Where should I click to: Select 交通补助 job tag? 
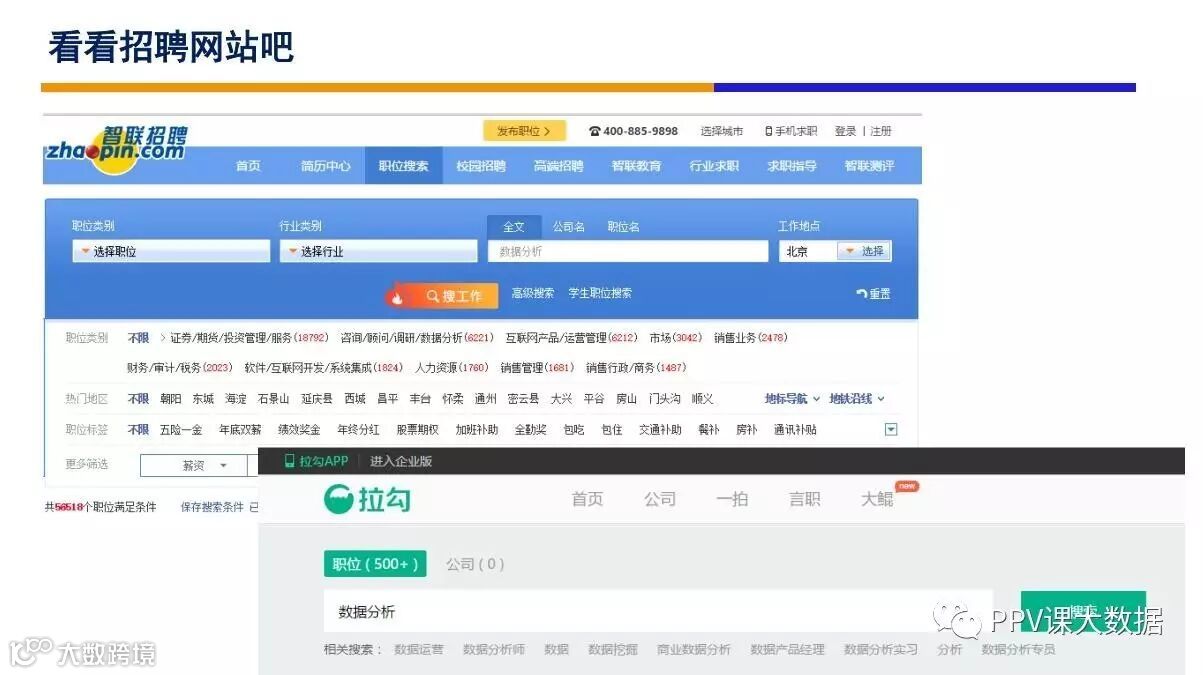point(660,430)
